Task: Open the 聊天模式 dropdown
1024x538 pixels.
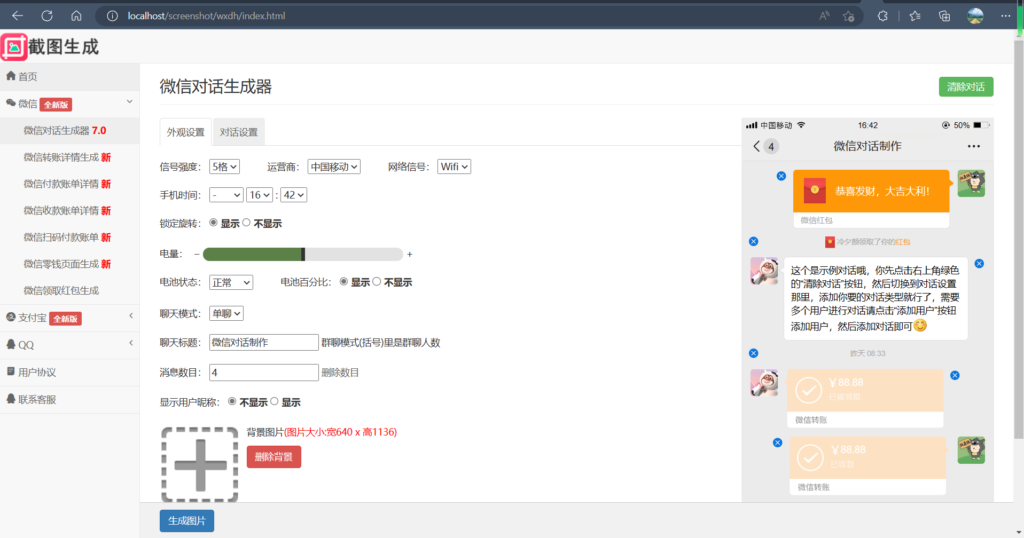Action: click(x=226, y=313)
